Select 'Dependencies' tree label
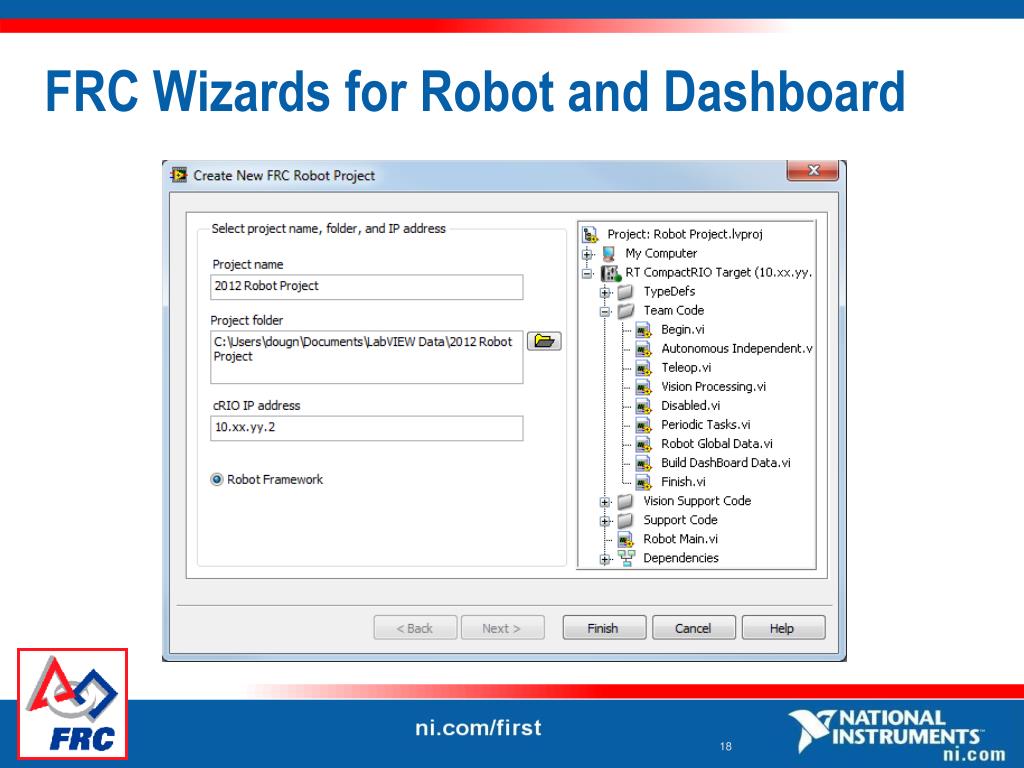 pos(680,558)
